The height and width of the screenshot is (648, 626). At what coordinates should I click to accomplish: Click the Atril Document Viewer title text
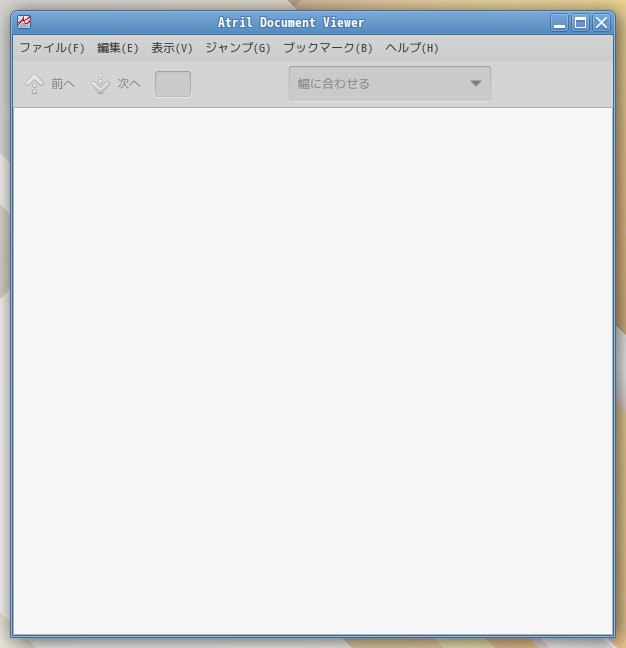tap(291, 22)
